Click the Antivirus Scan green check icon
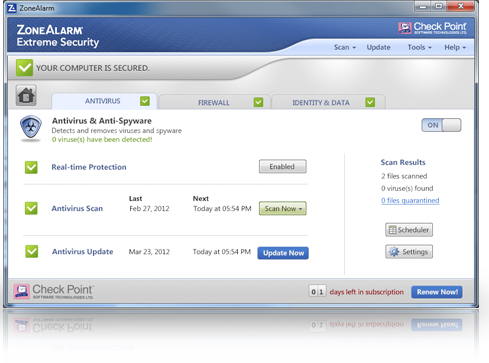Viewport: 489px width, 363px height. click(x=31, y=208)
